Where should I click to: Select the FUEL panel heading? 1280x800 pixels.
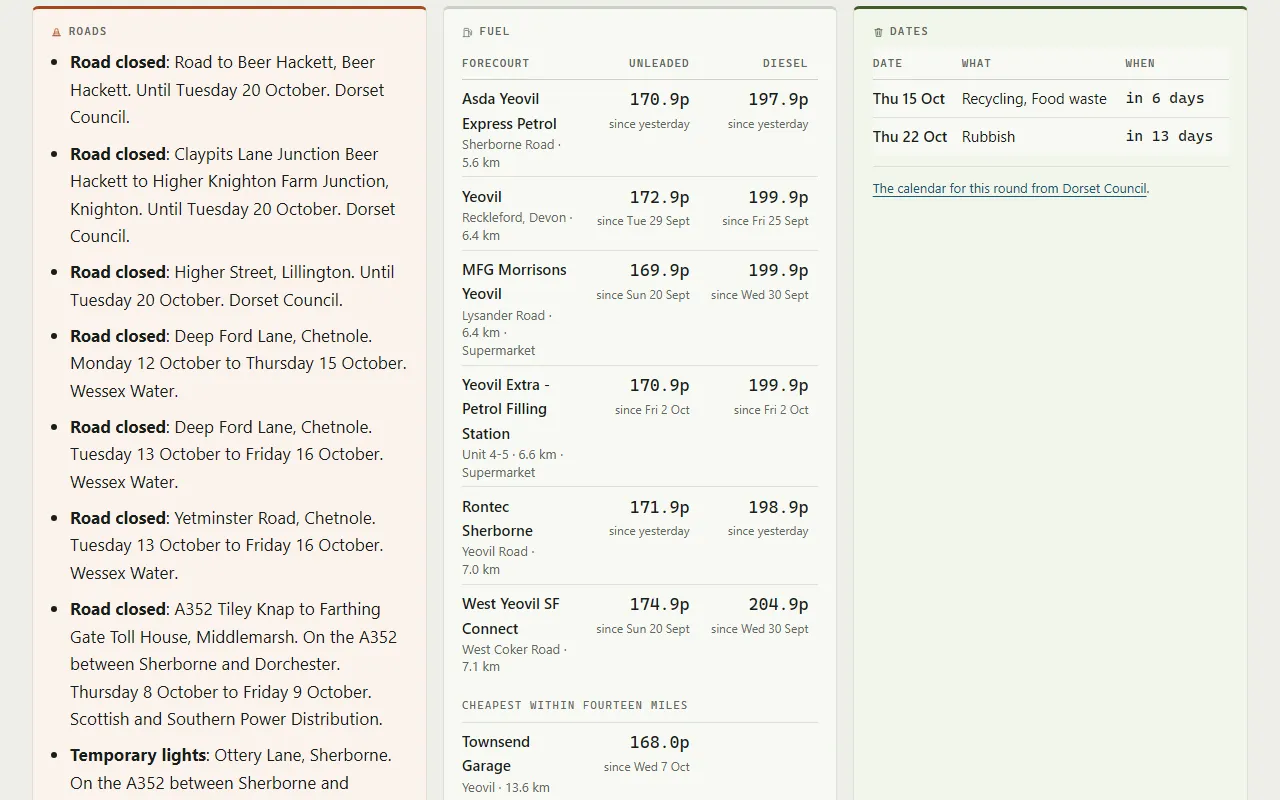494,32
